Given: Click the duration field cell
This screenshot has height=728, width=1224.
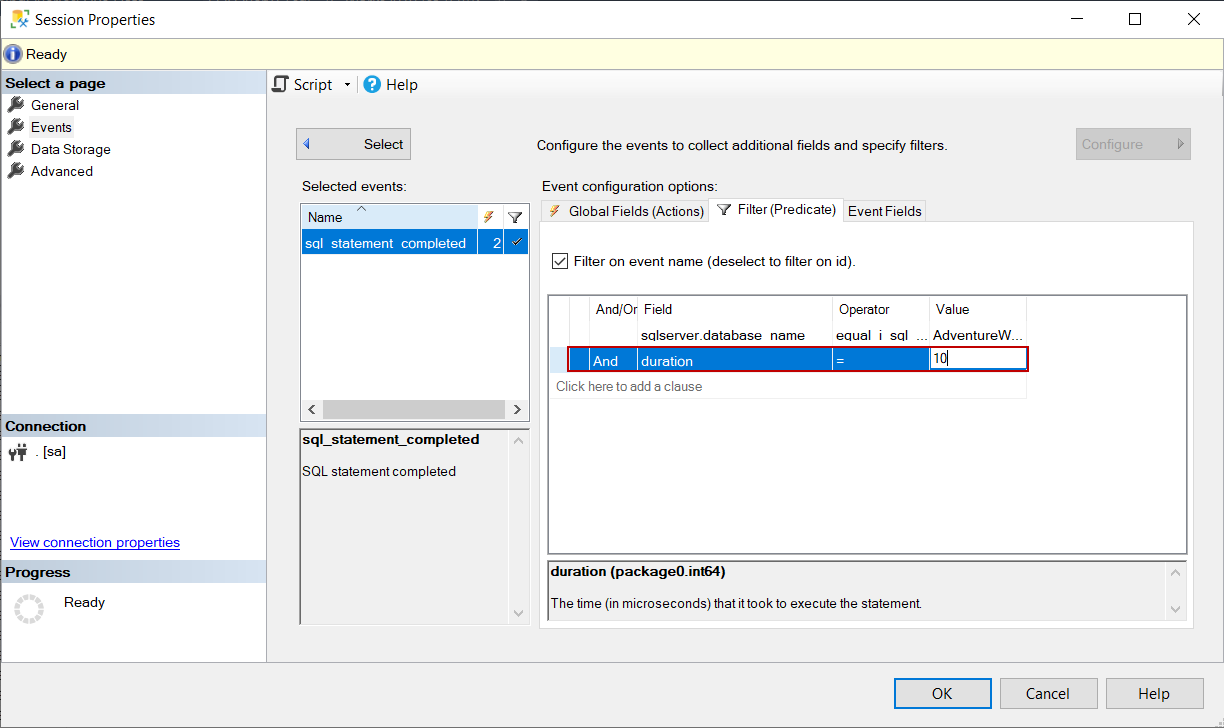Looking at the screenshot, I should [x=735, y=360].
